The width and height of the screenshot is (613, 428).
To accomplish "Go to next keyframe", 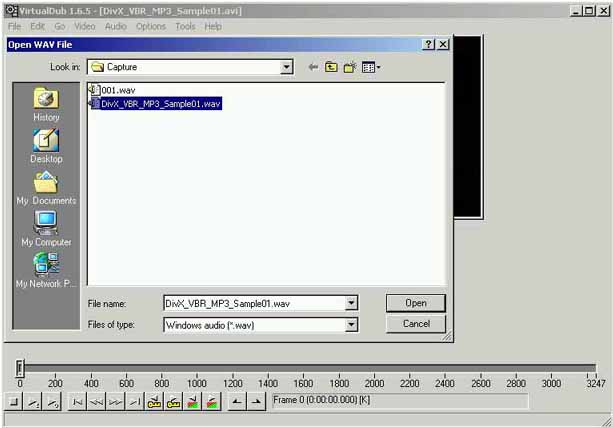I will tap(173, 402).
